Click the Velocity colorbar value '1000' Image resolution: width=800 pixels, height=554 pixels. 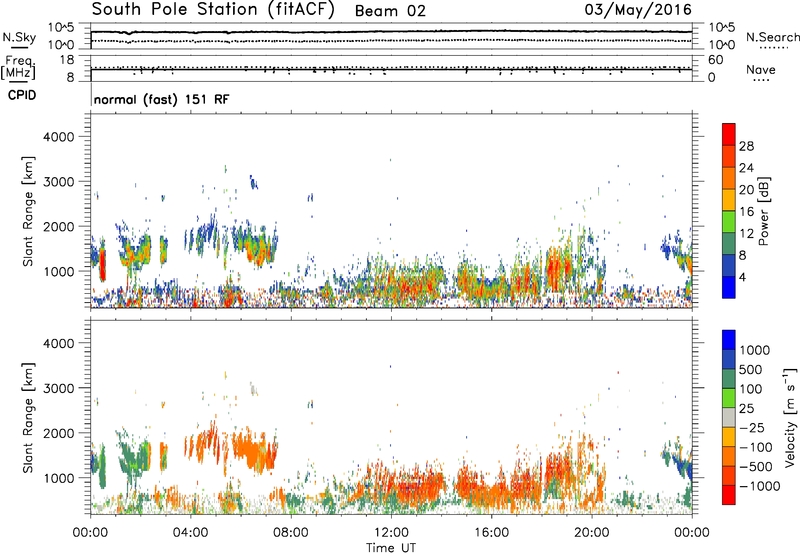pyautogui.click(x=755, y=350)
